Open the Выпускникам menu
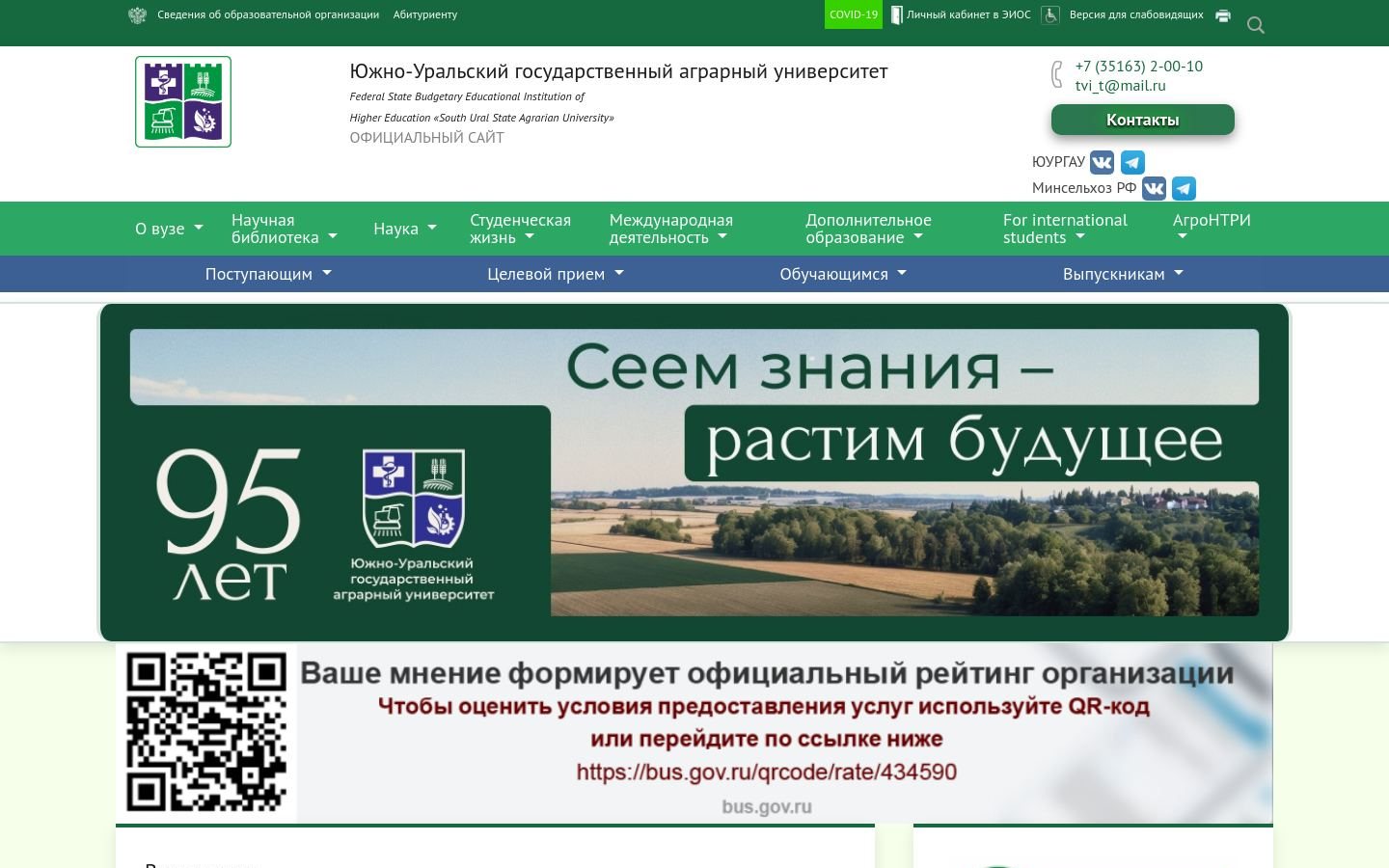 pyautogui.click(x=1123, y=274)
